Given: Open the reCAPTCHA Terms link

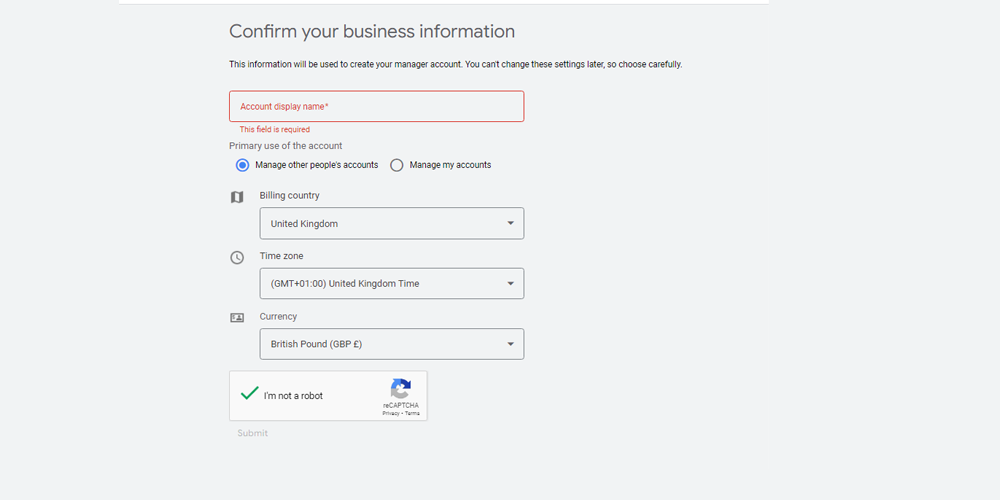Looking at the screenshot, I should 412,413.
